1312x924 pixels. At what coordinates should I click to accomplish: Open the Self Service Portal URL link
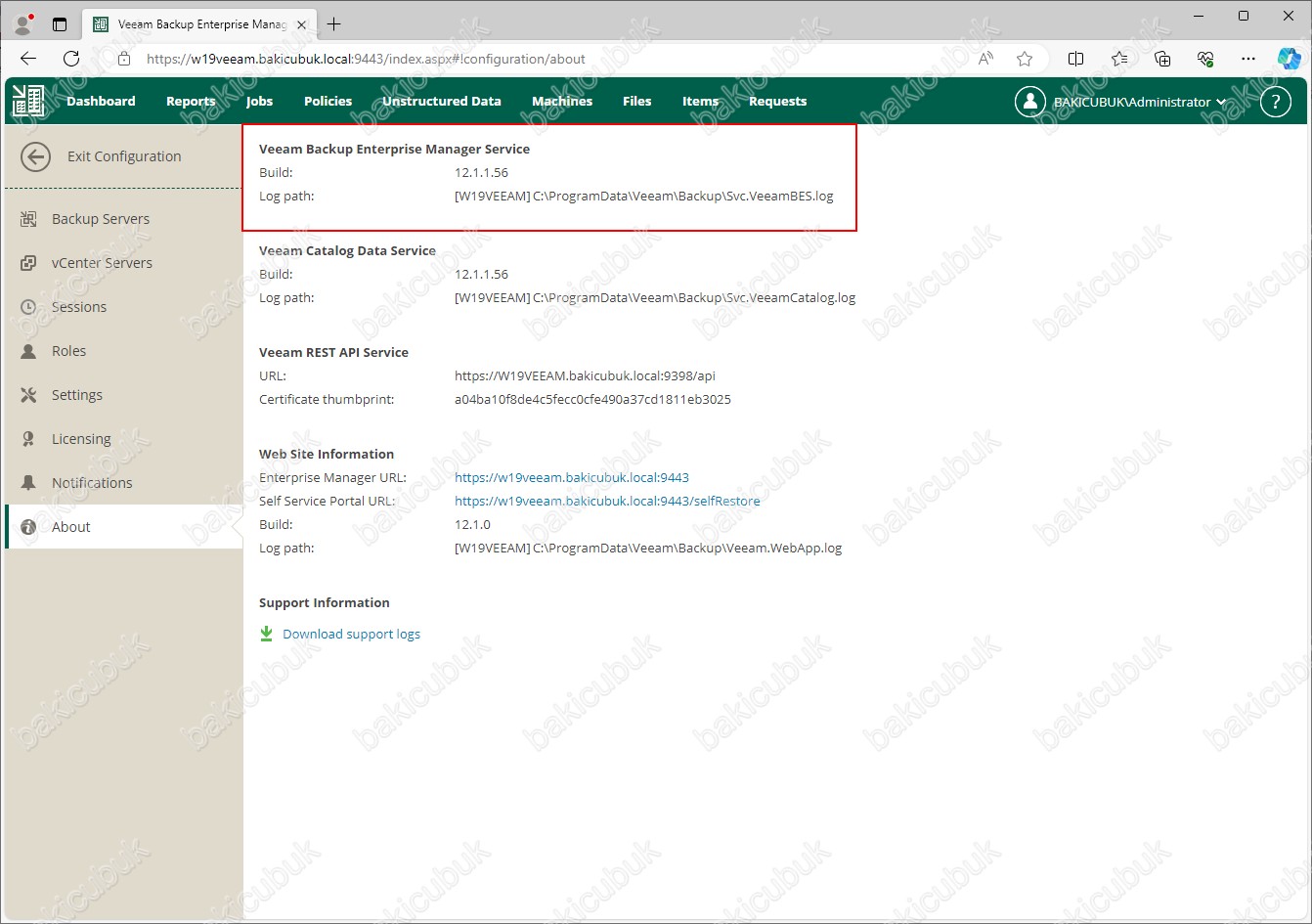[x=607, y=502]
